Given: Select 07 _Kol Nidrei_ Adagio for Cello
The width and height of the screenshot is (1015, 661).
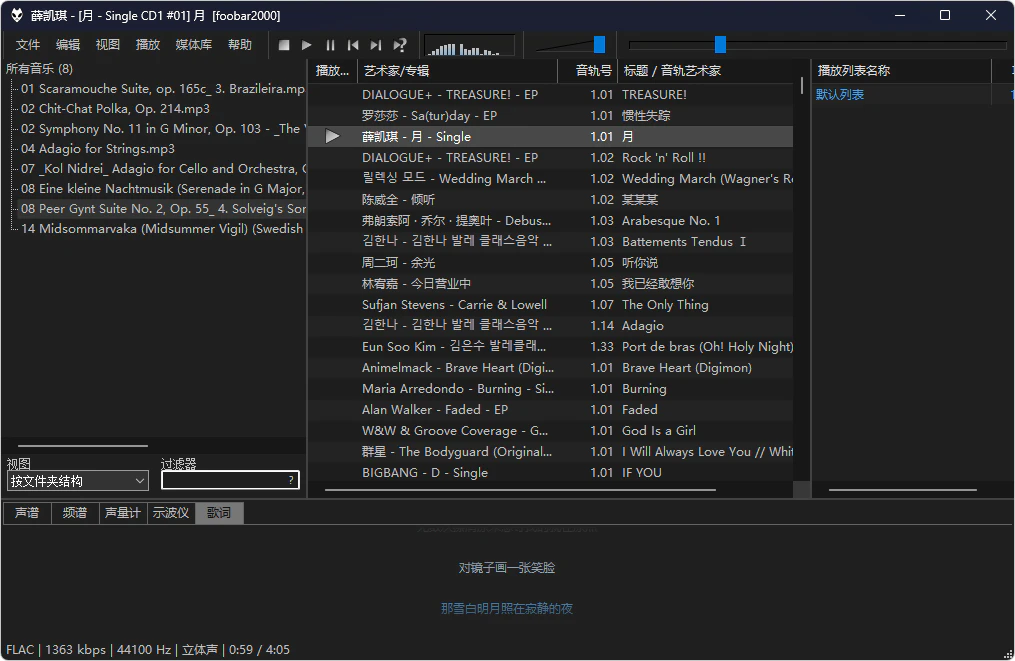Looking at the screenshot, I should point(162,169).
